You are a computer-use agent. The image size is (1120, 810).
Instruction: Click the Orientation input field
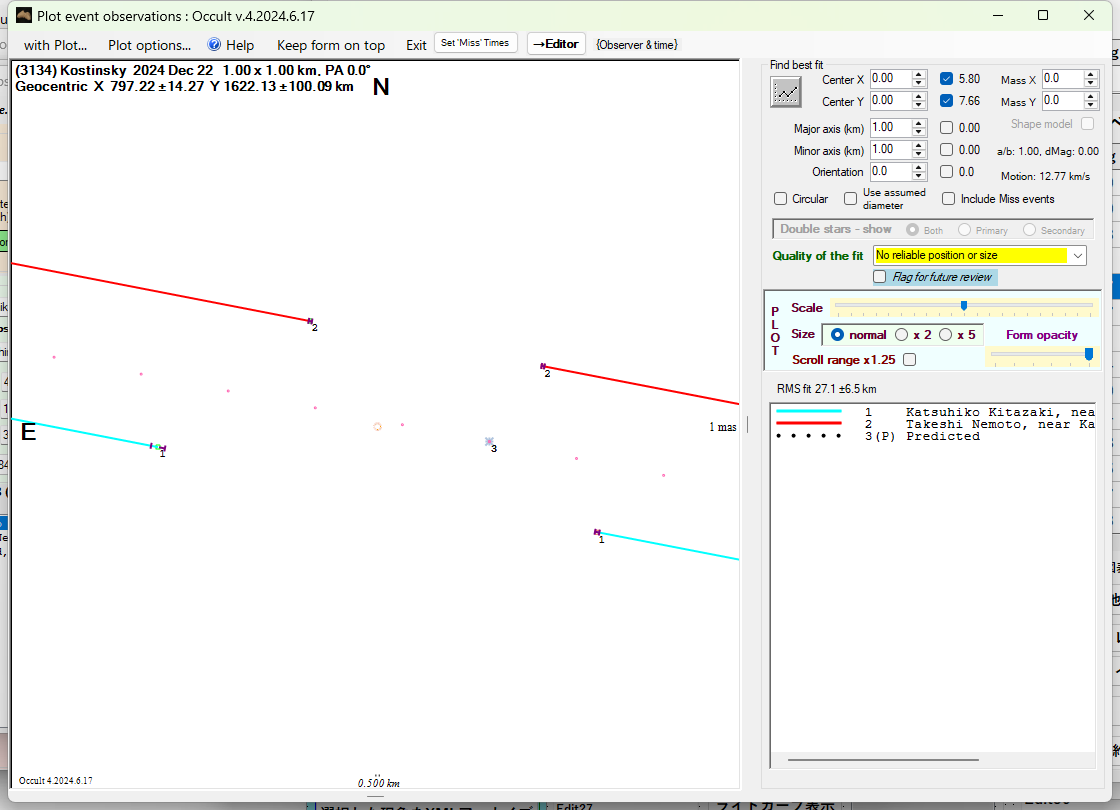click(x=889, y=172)
